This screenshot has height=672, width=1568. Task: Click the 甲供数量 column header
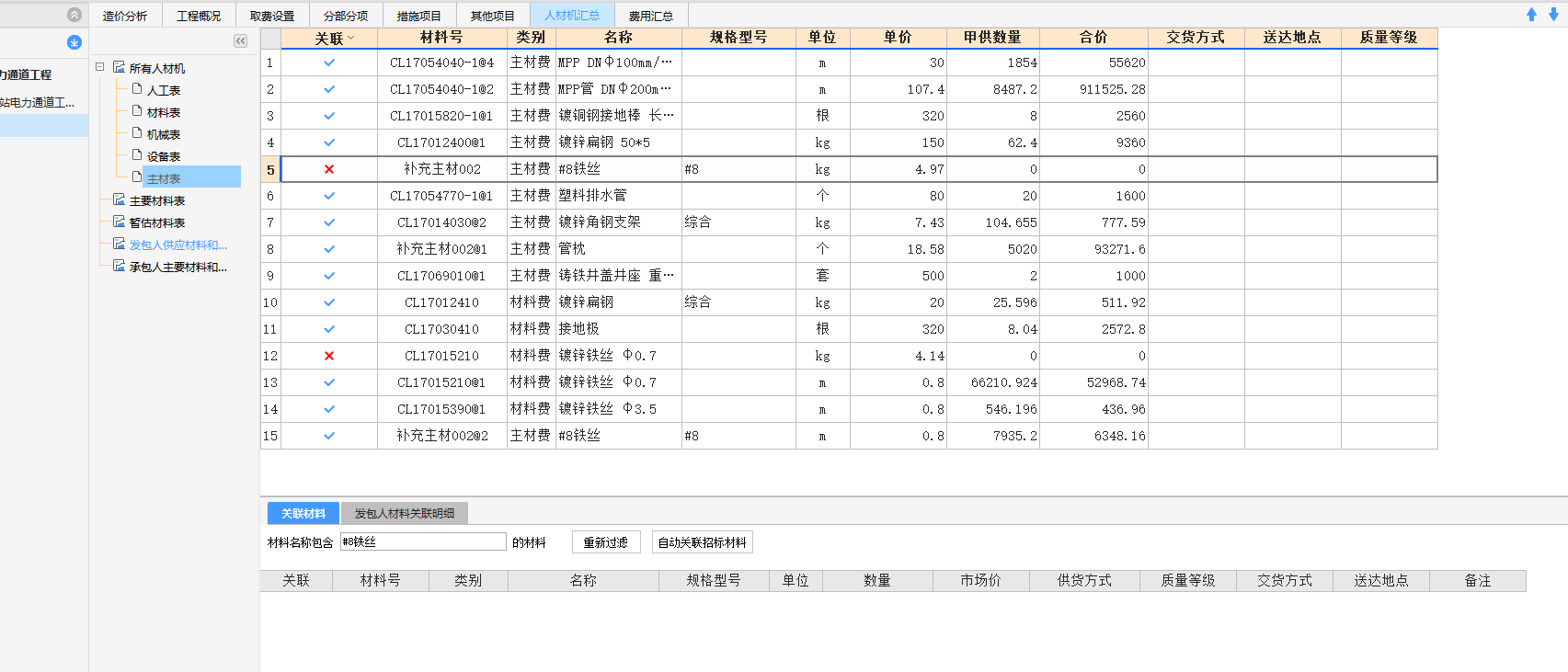pos(993,38)
